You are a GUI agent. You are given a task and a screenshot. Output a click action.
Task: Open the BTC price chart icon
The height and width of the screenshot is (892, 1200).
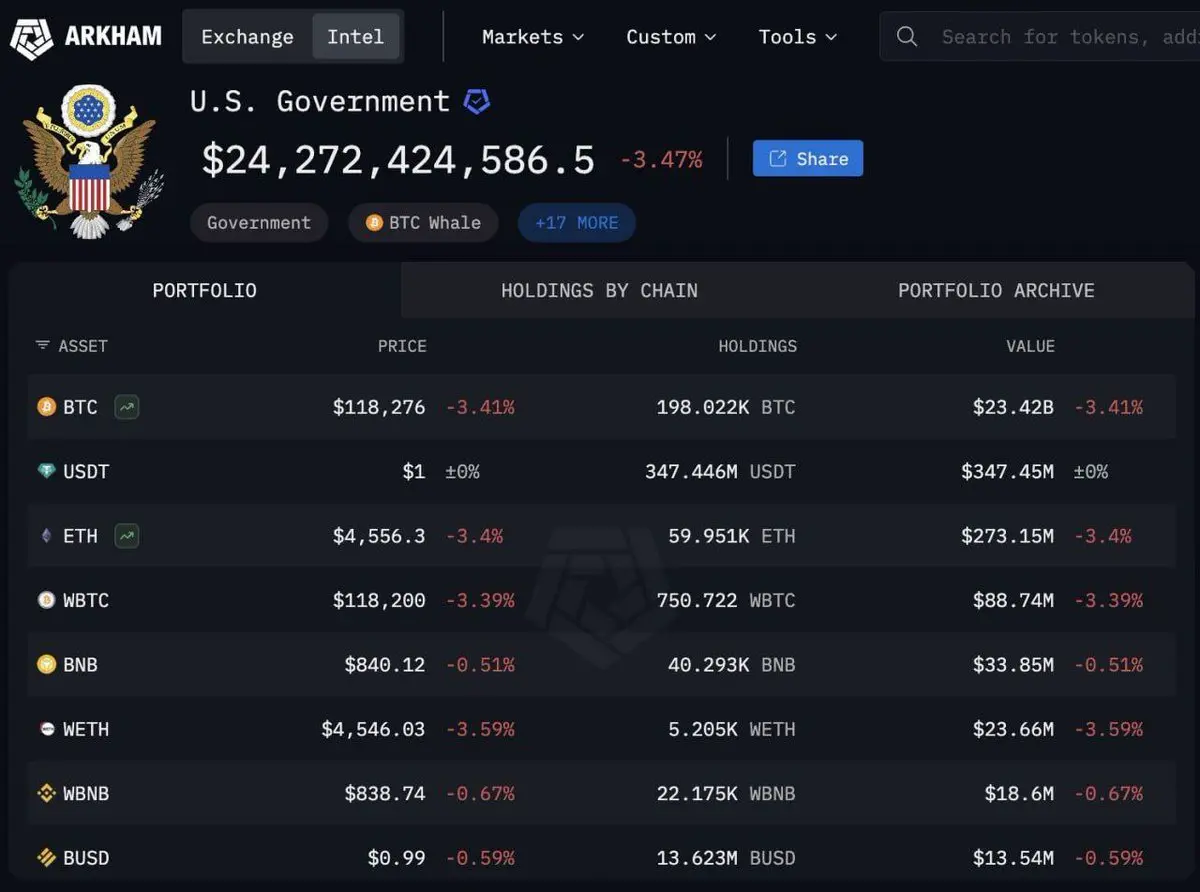coord(126,407)
